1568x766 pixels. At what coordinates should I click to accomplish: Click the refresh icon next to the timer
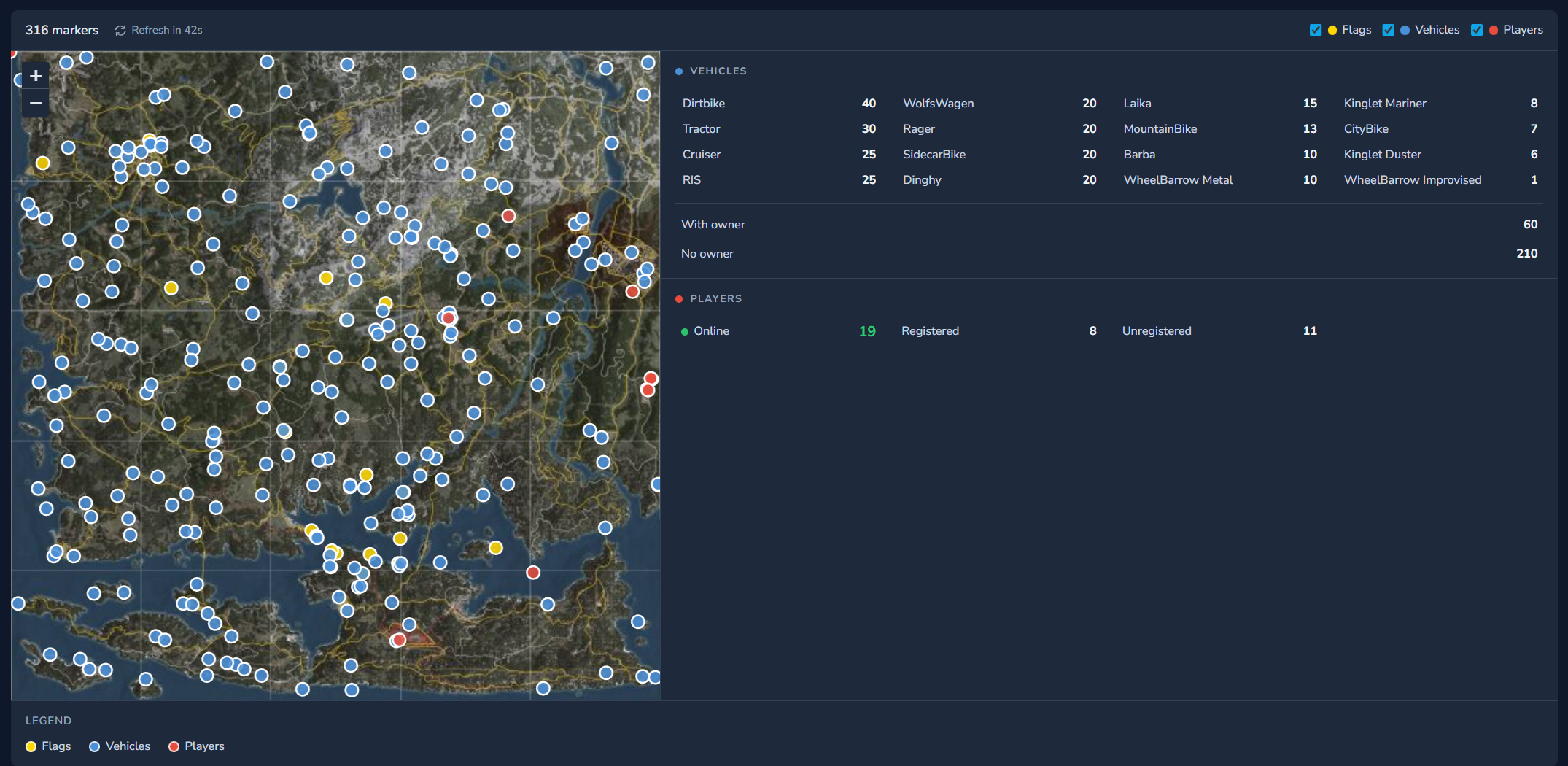tap(120, 30)
